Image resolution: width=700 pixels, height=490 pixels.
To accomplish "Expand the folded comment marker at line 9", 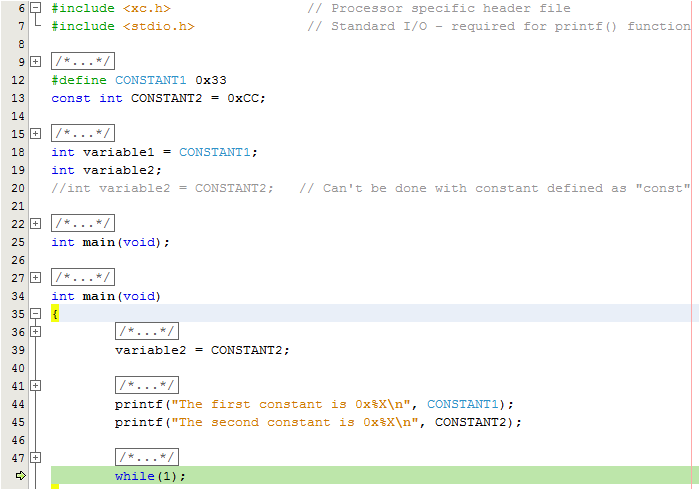I will (36, 62).
